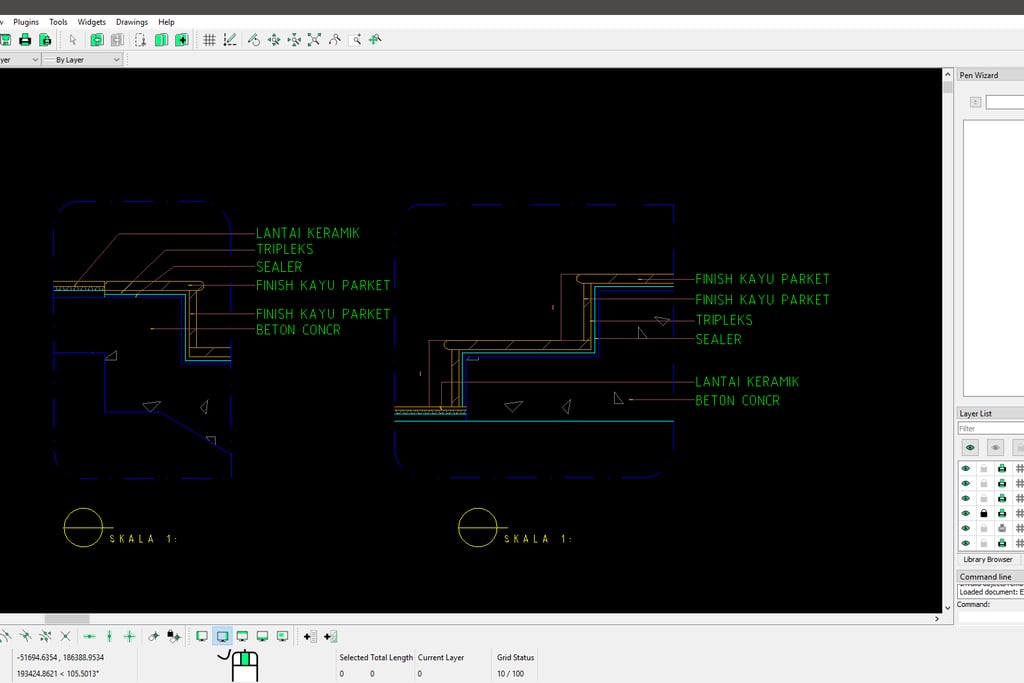Click the Pen Wizard panel title
Image resolution: width=1024 pixels, height=683 pixels.
coord(978,75)
